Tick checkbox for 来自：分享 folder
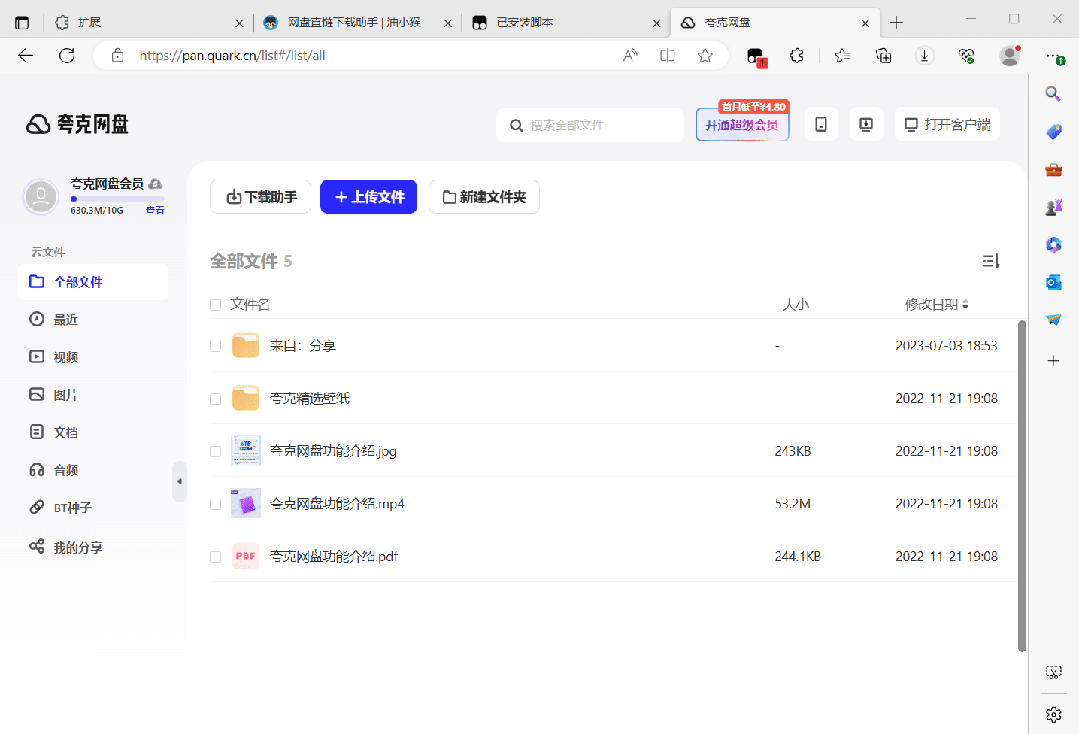 pos(215,346)
